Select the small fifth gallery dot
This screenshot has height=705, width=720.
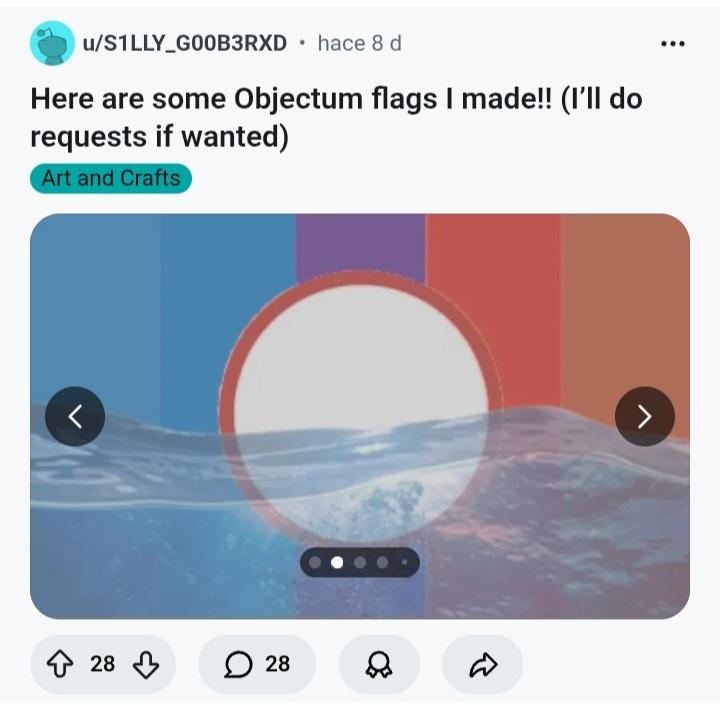(404, 562)
